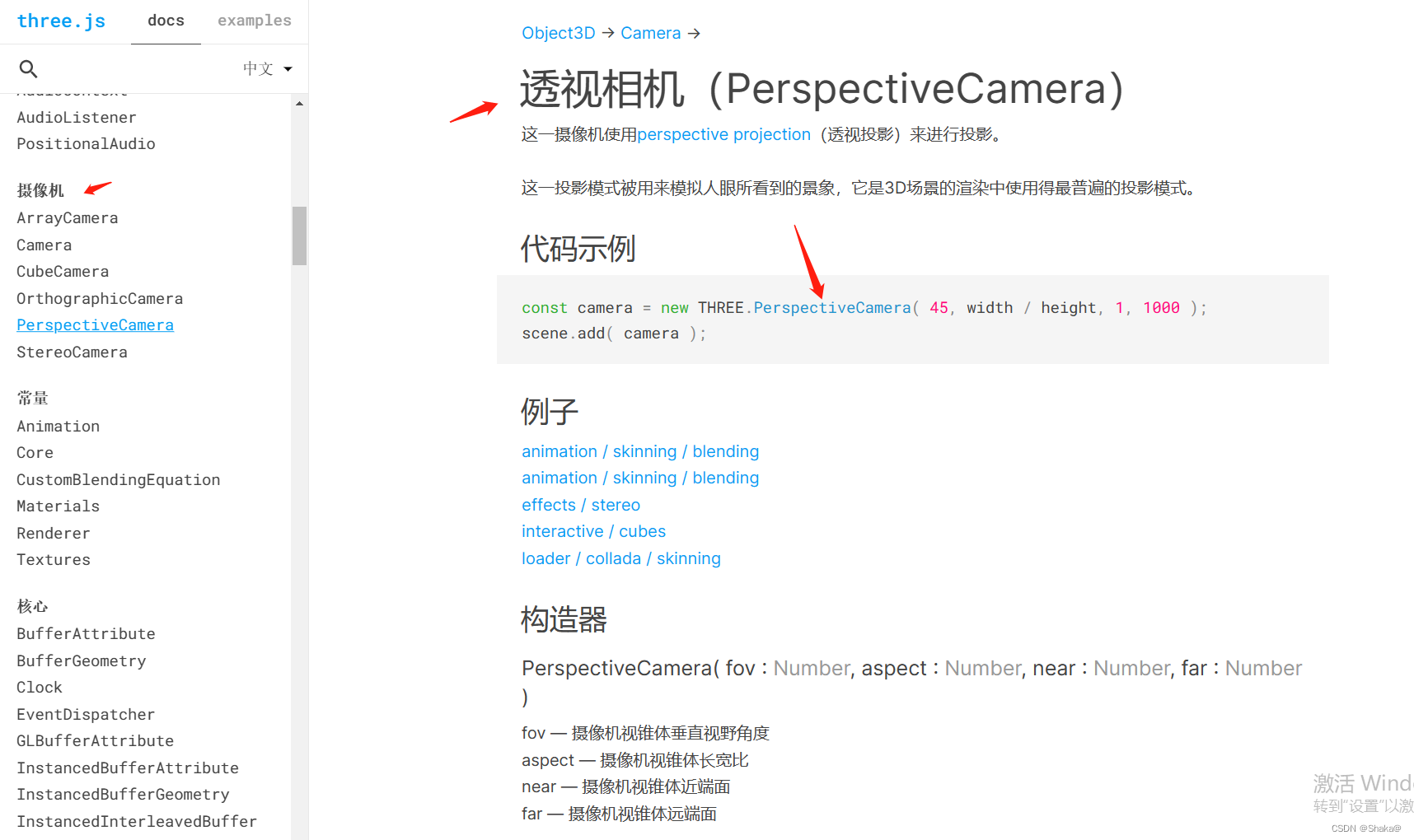This screenshot has height=840, width=1414.
Task: Open InstancedBufferAttribute docs page
Action: click(128, 768)
